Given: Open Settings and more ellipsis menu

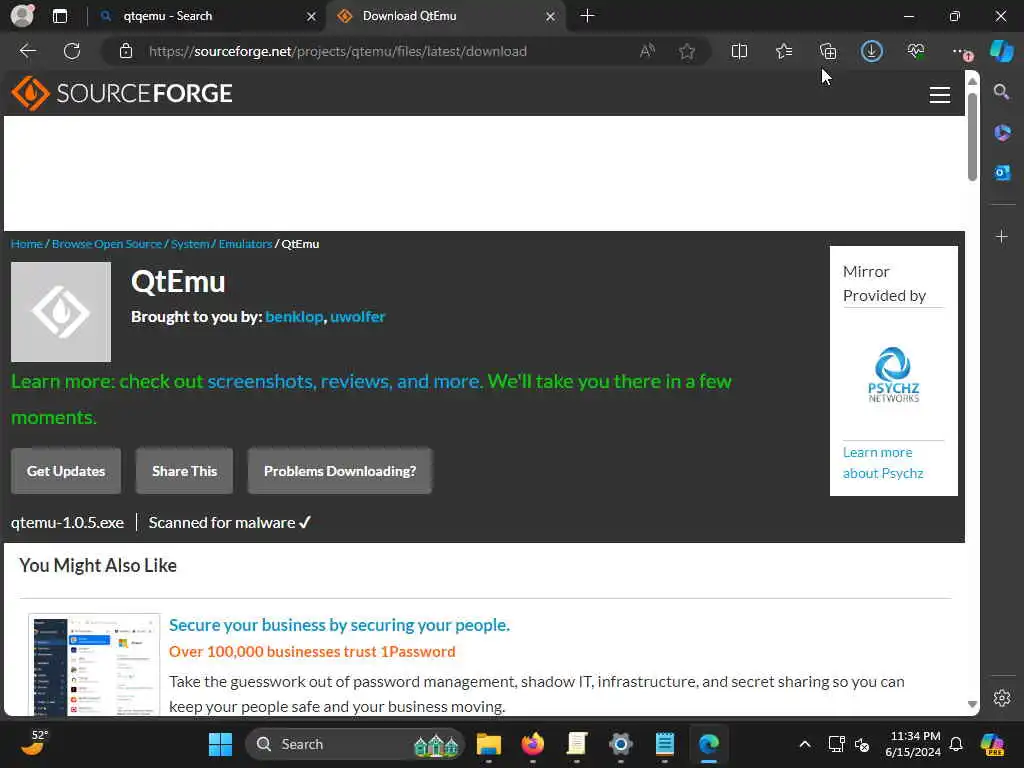Looking at the screenshot, I should [960, 51].
